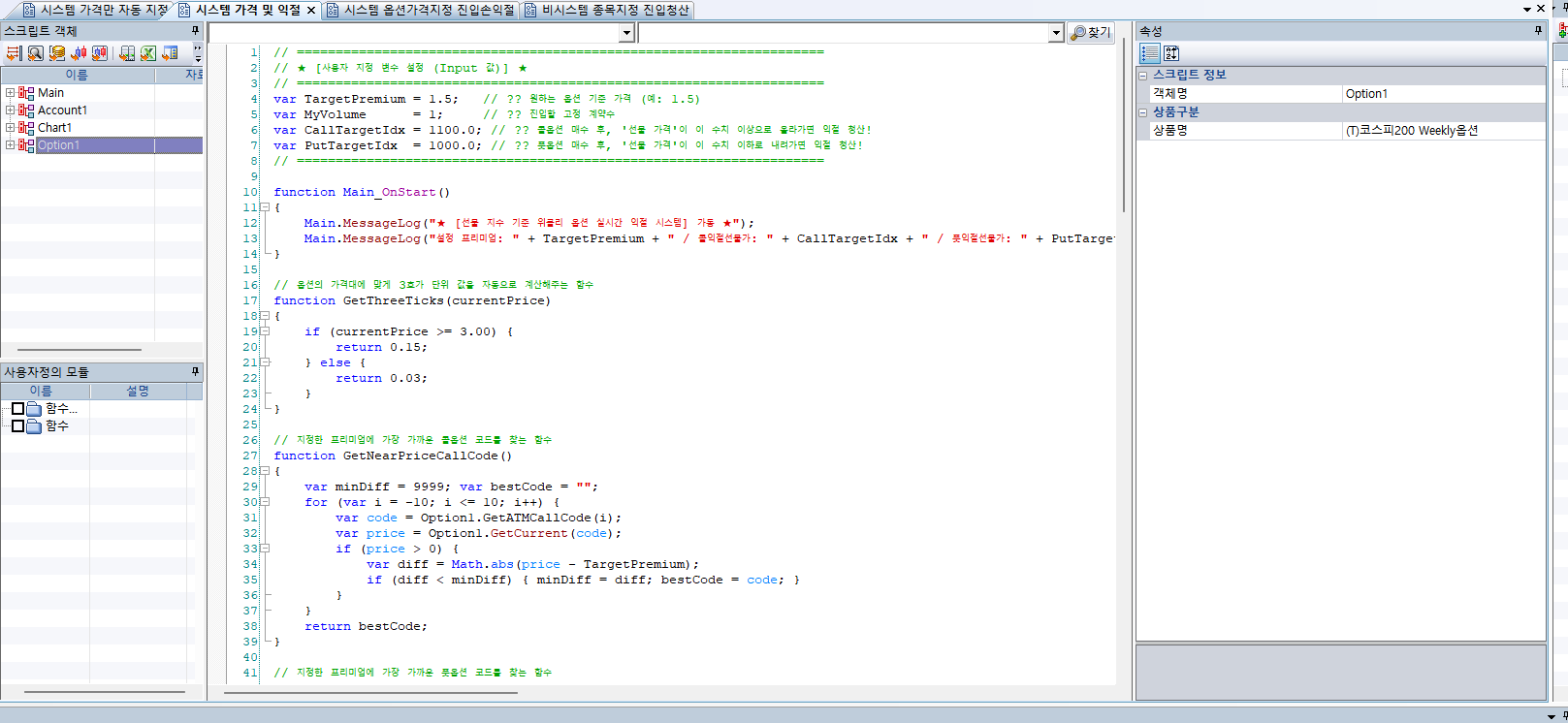1568x723 pixels.
Task: Click the 상품명 value (T)코스피200 Weekly옵션
Action: [x=1444, y=131]
